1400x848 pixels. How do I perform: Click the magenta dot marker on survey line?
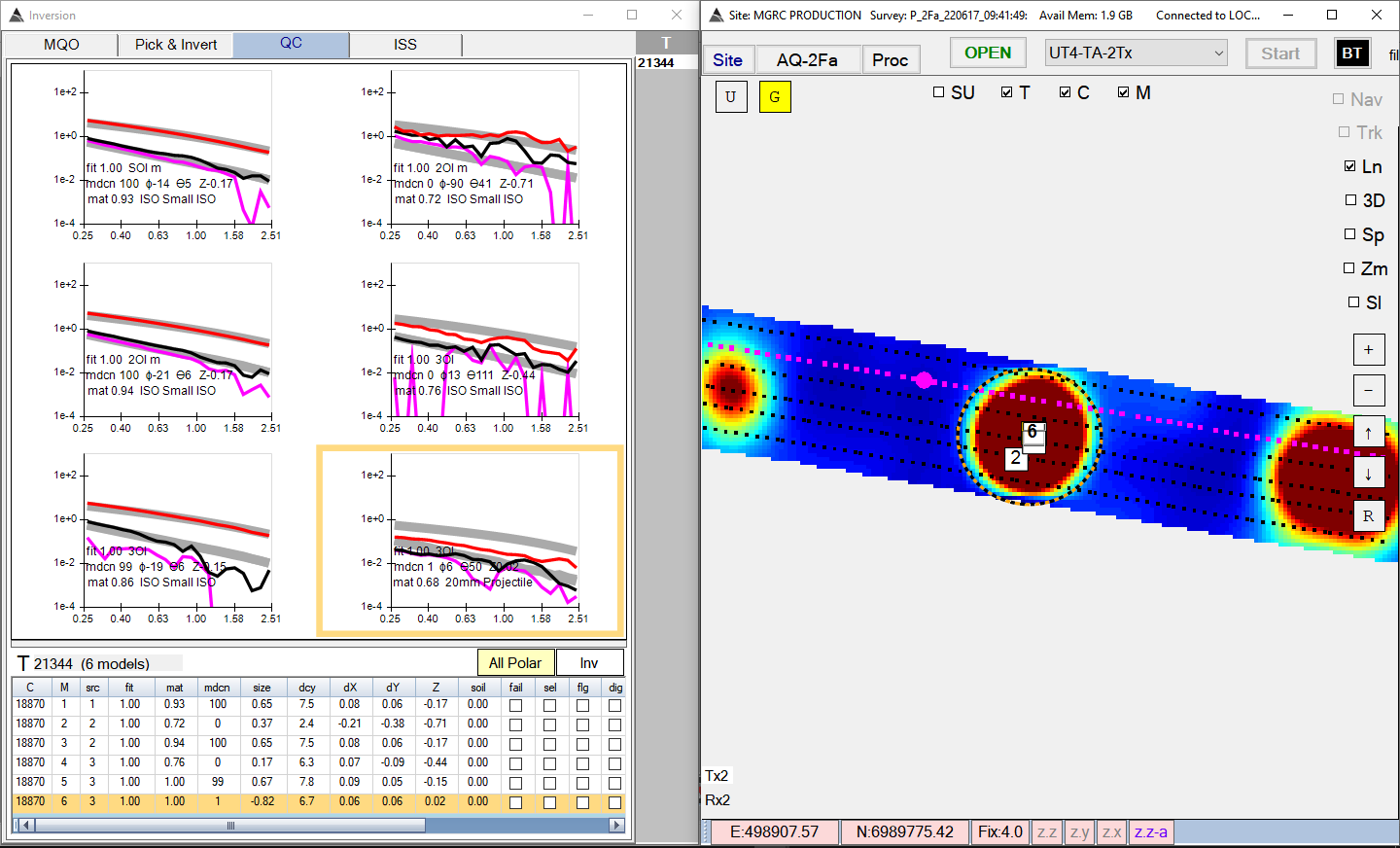tap(924, 380)
